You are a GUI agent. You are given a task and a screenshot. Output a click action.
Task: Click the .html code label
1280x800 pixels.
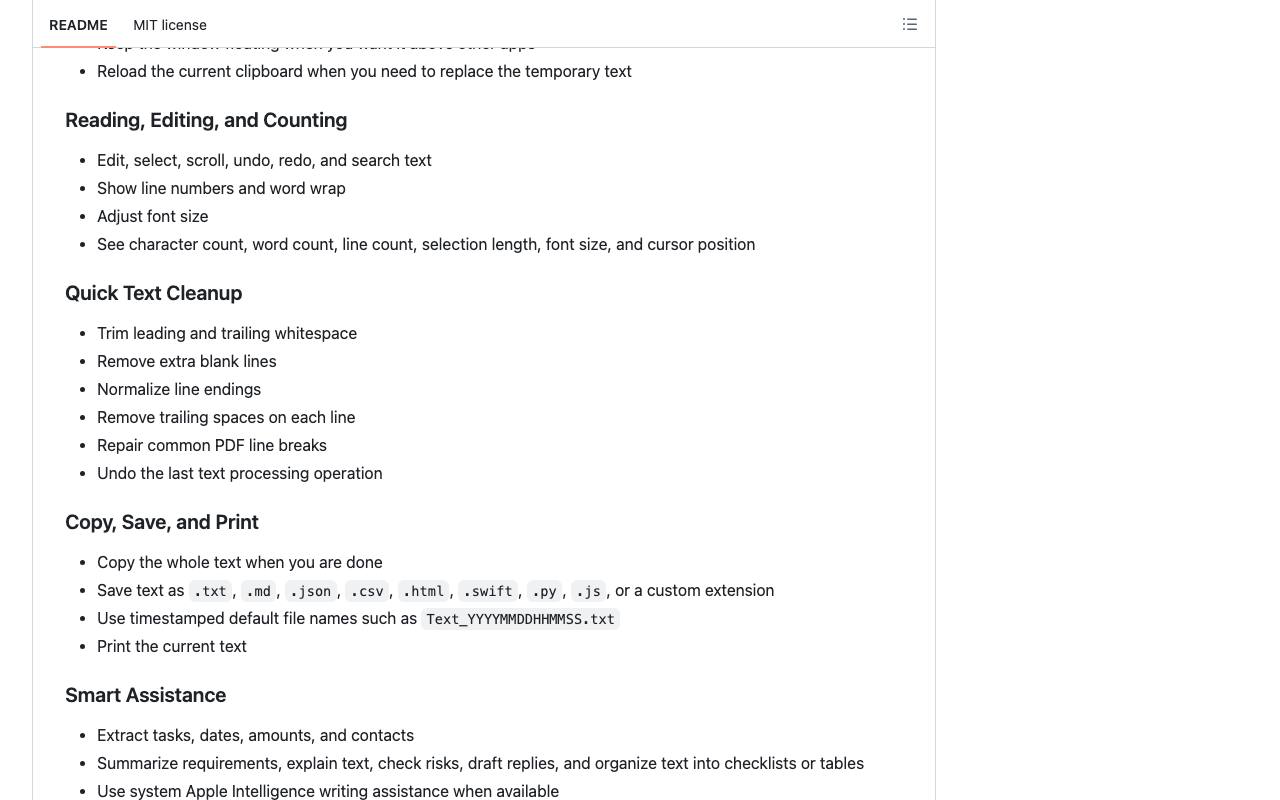point(423,591)
